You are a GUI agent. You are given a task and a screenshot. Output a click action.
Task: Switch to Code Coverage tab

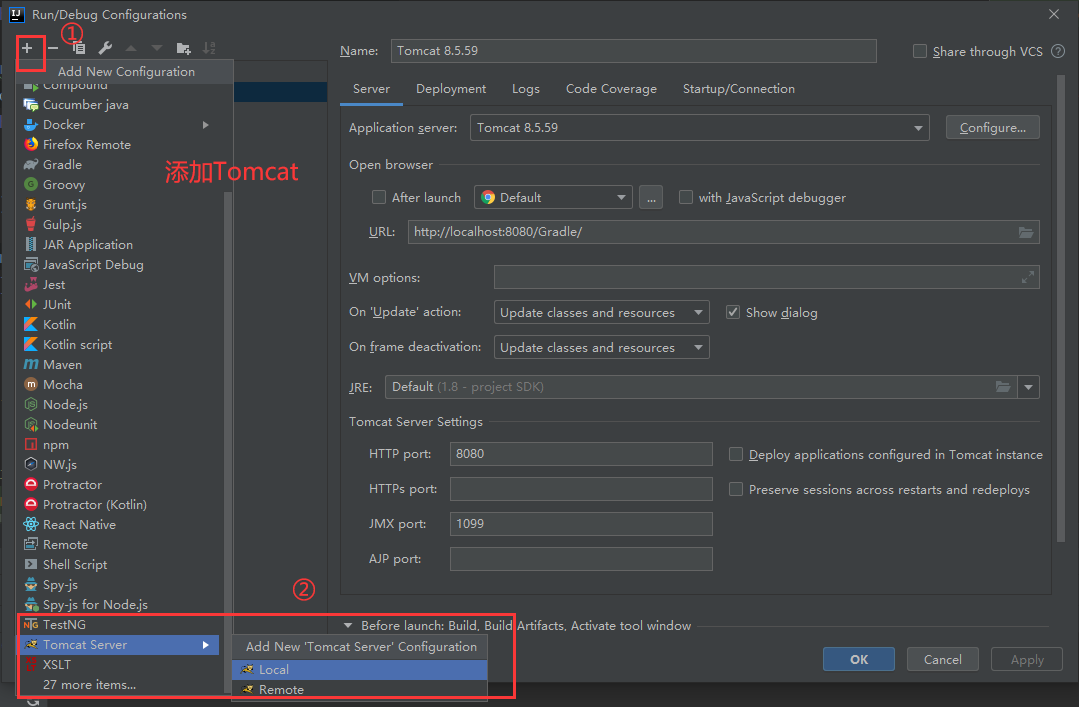click(x=611, y=89)
